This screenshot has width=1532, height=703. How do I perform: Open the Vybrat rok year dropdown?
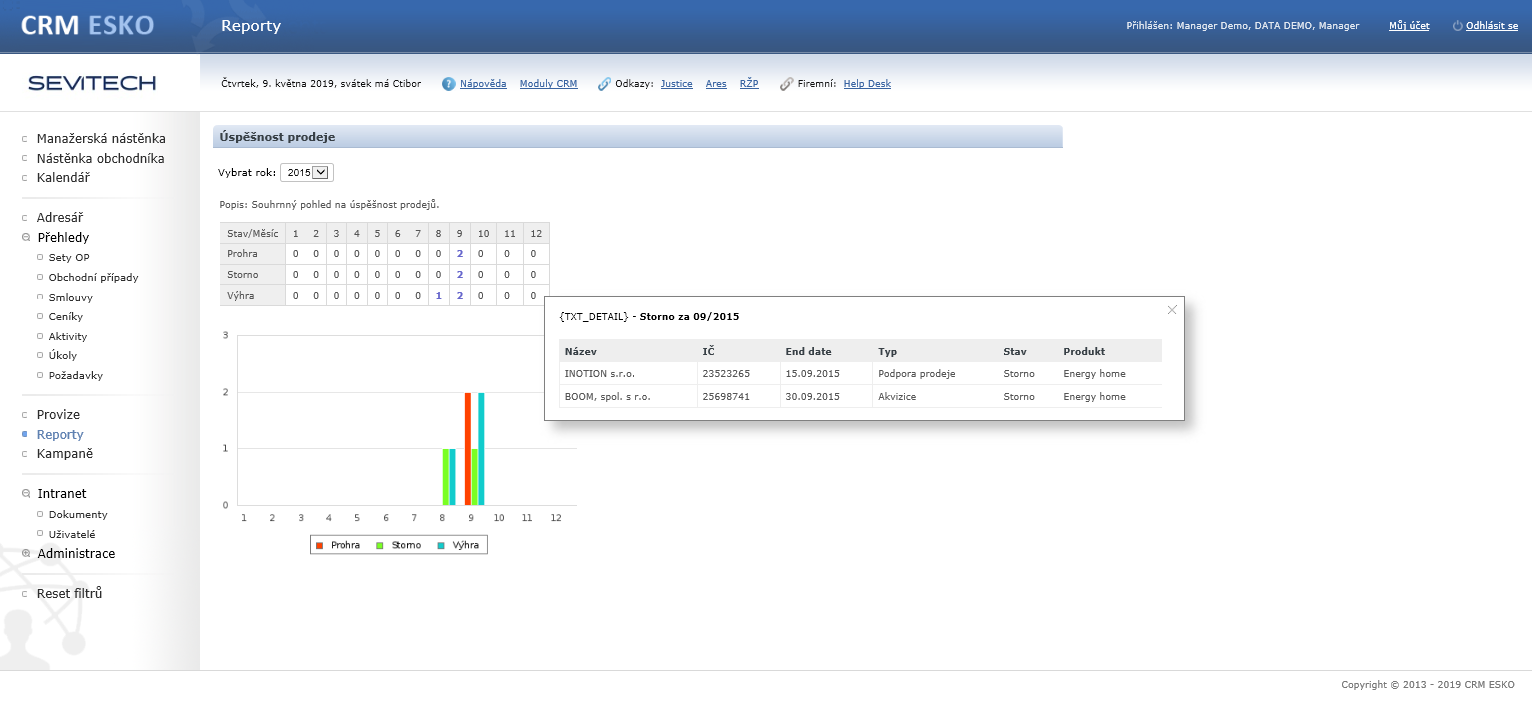(x=307, y=172)
